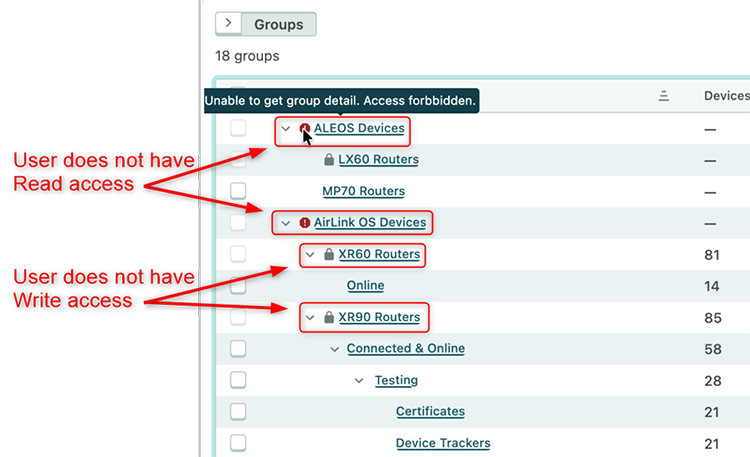Click the lock icon next to LX60 Routers
750x457 pixels.
[x=329, y=160]
